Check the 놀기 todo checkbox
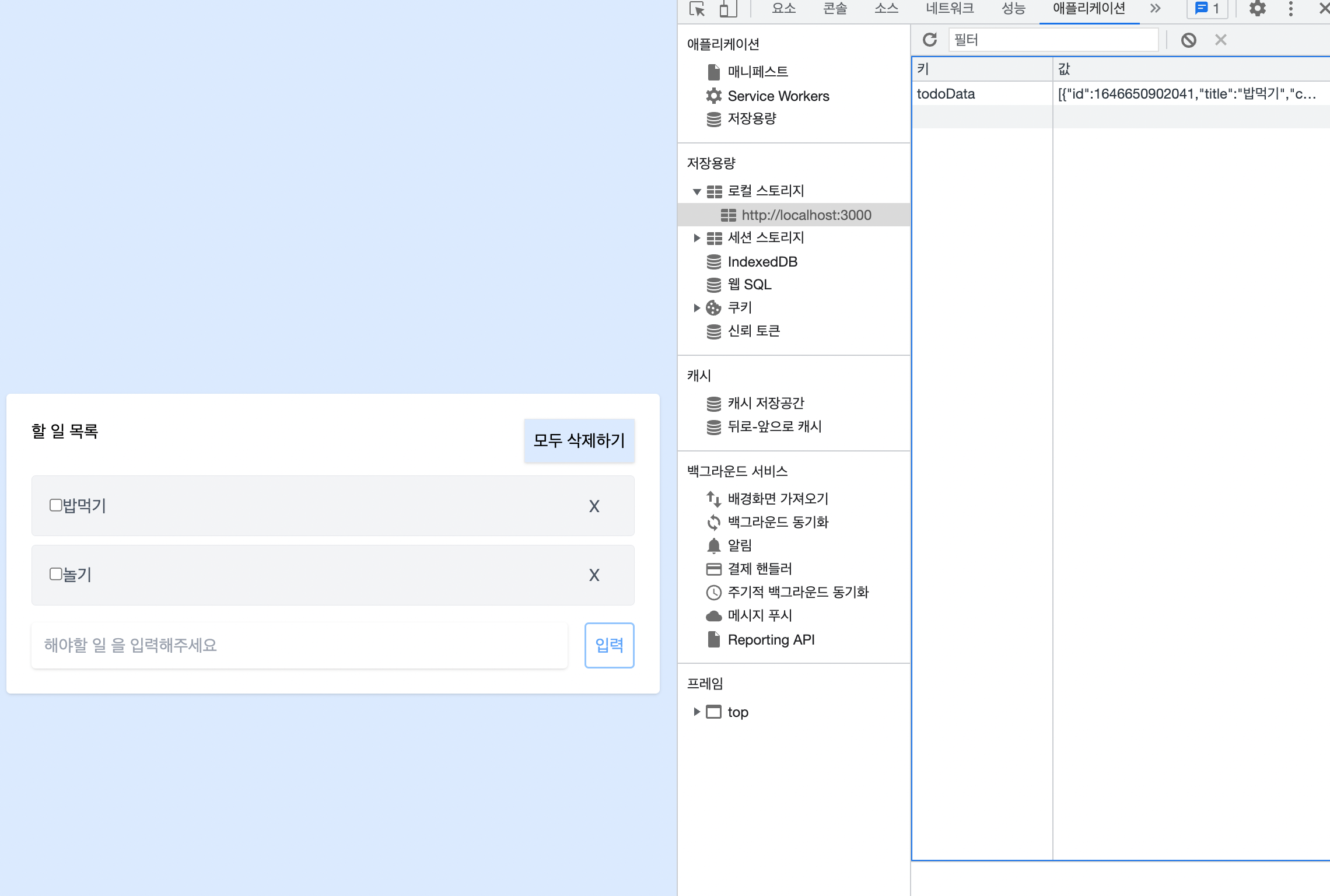Screen dimensions: 1330x896 tap(55, 574)
